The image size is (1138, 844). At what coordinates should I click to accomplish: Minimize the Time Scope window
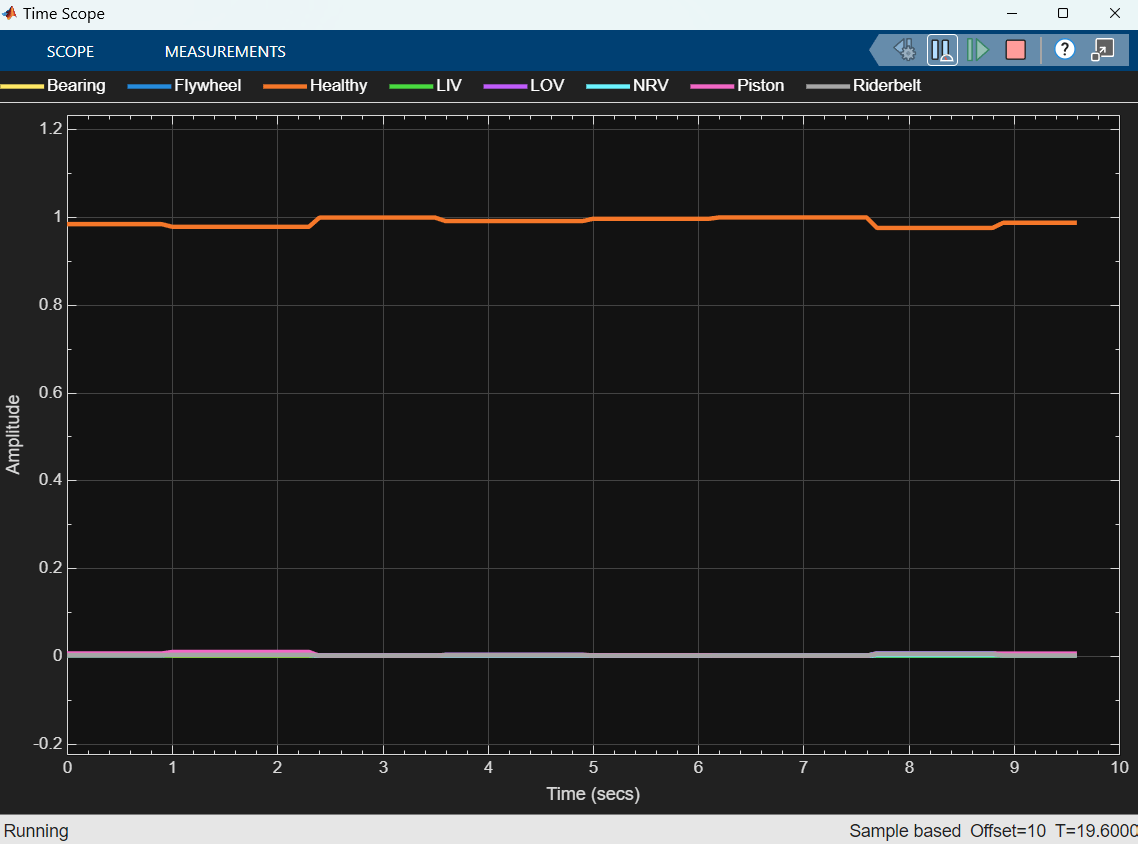[x=1016, y=14]
